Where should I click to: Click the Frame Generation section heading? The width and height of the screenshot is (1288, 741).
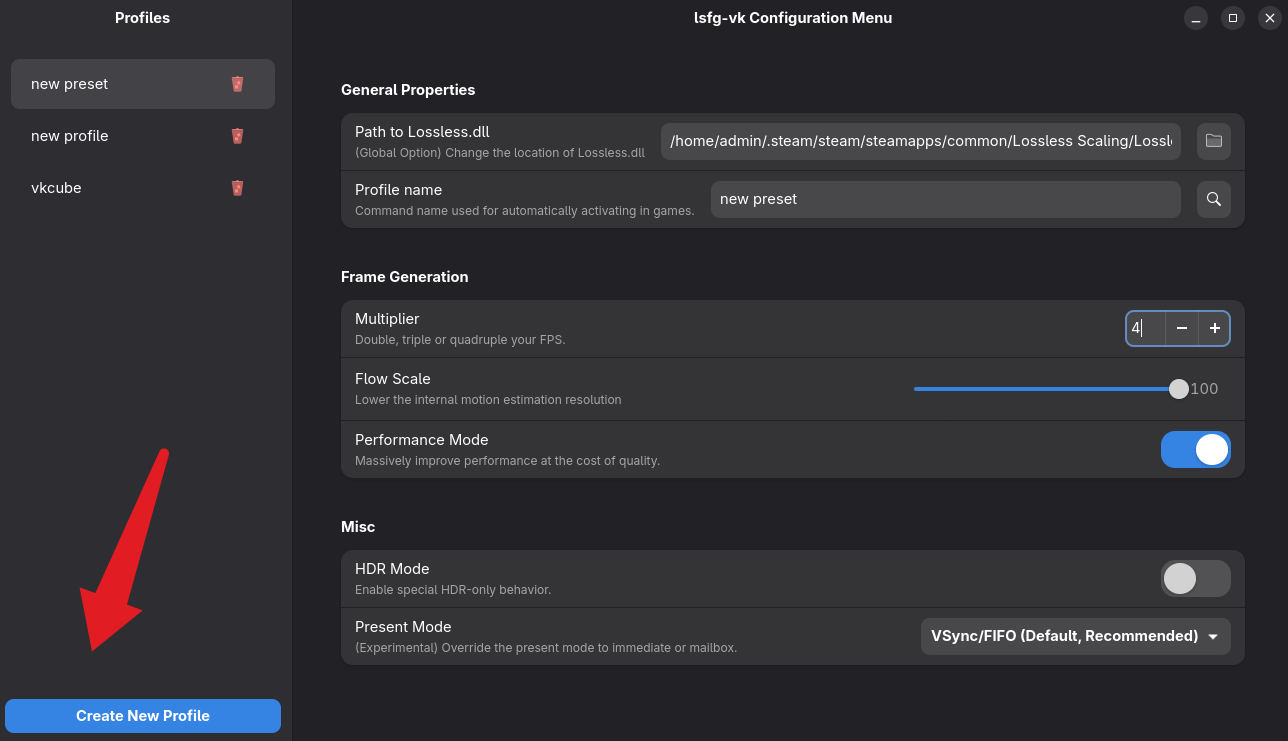coord(405,277)
